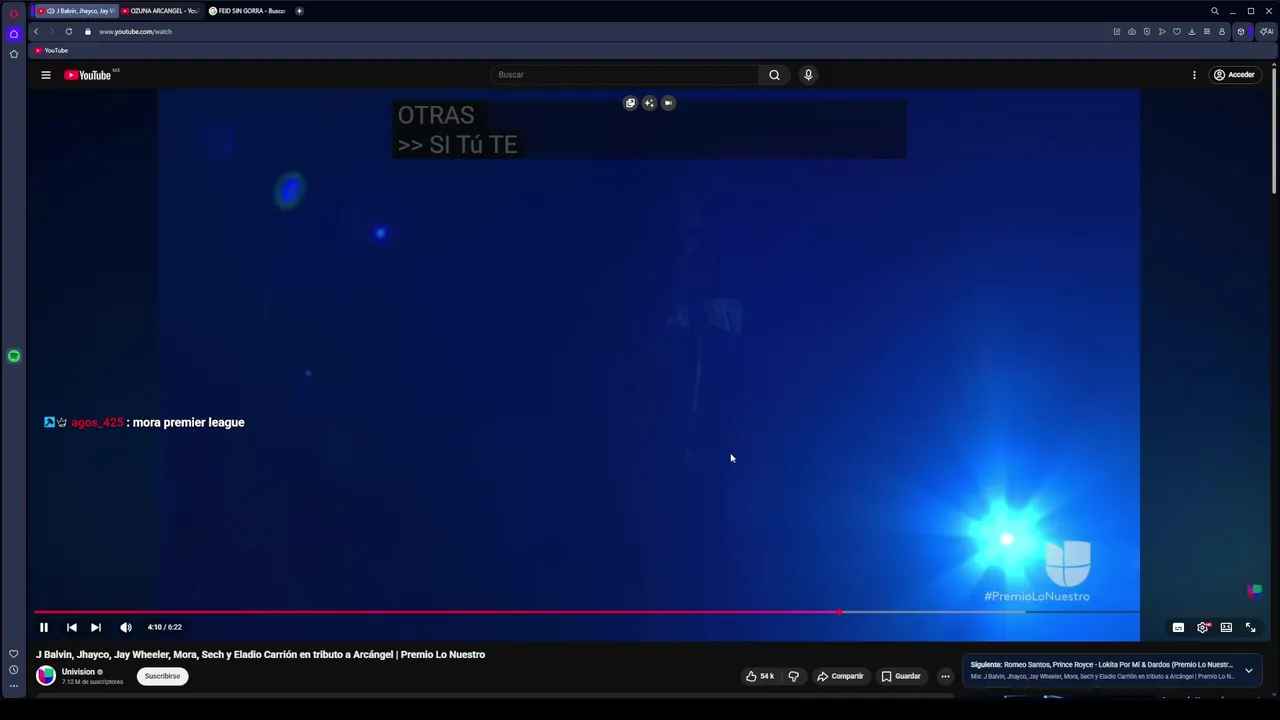
Task: Open player settings gear
Action: point(1203,627)
